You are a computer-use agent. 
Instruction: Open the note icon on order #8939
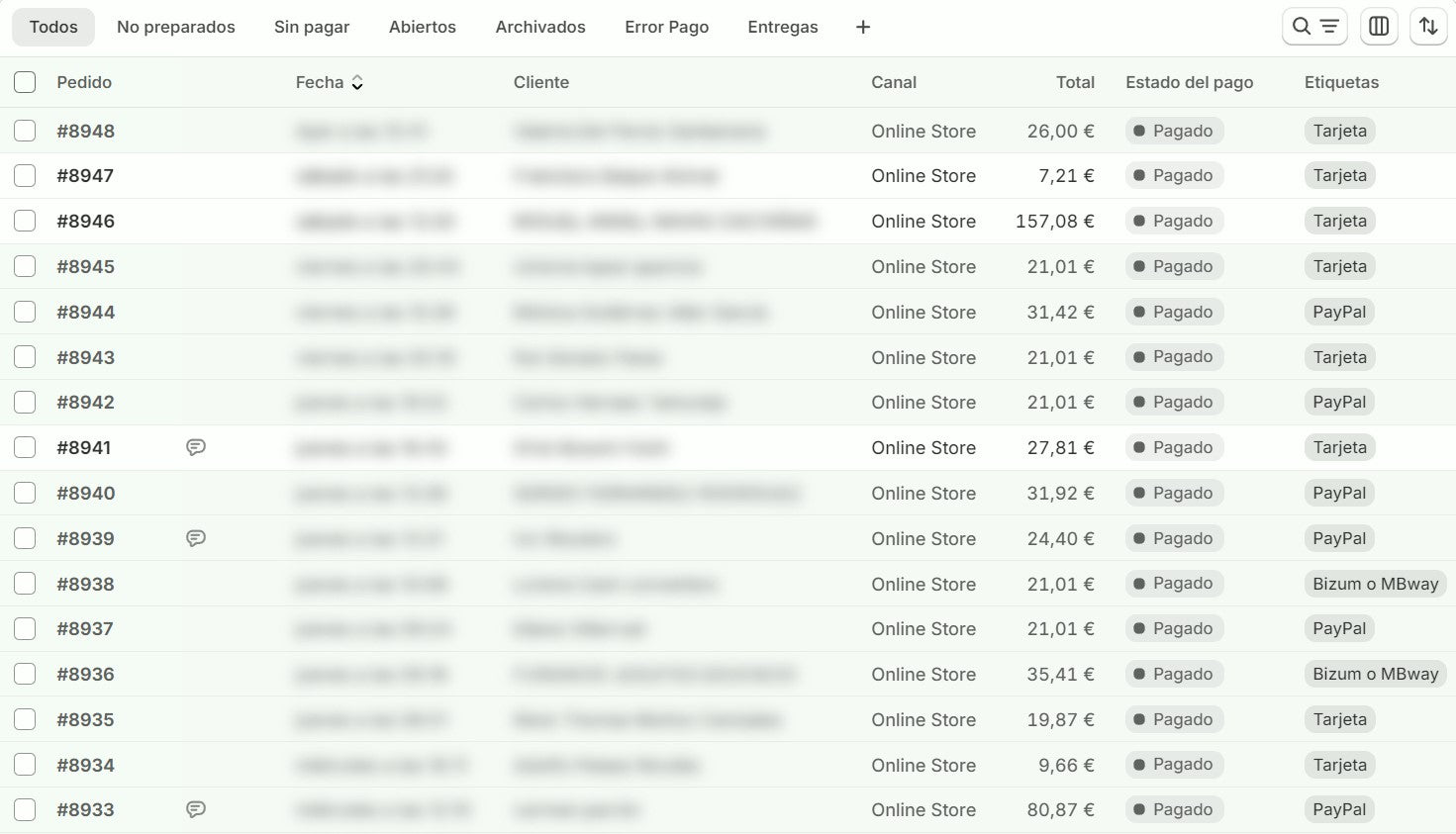tap(196, 539)
